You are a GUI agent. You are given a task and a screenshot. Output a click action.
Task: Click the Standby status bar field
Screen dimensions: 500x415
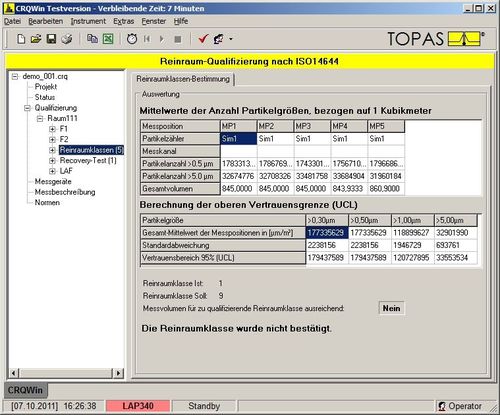point(204,406)
